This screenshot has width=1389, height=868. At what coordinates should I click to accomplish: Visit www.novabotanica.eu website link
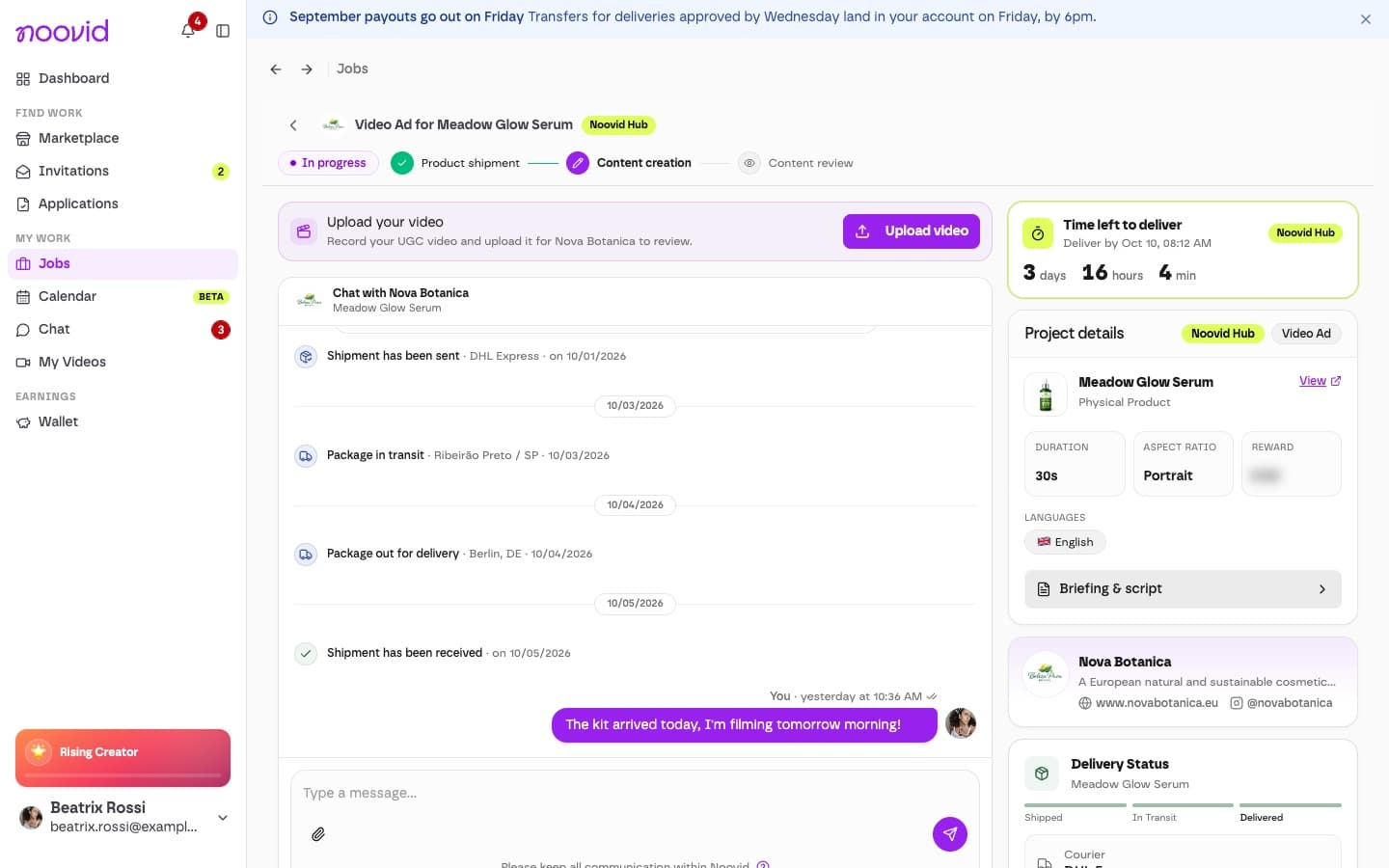tap(1148, 703)
